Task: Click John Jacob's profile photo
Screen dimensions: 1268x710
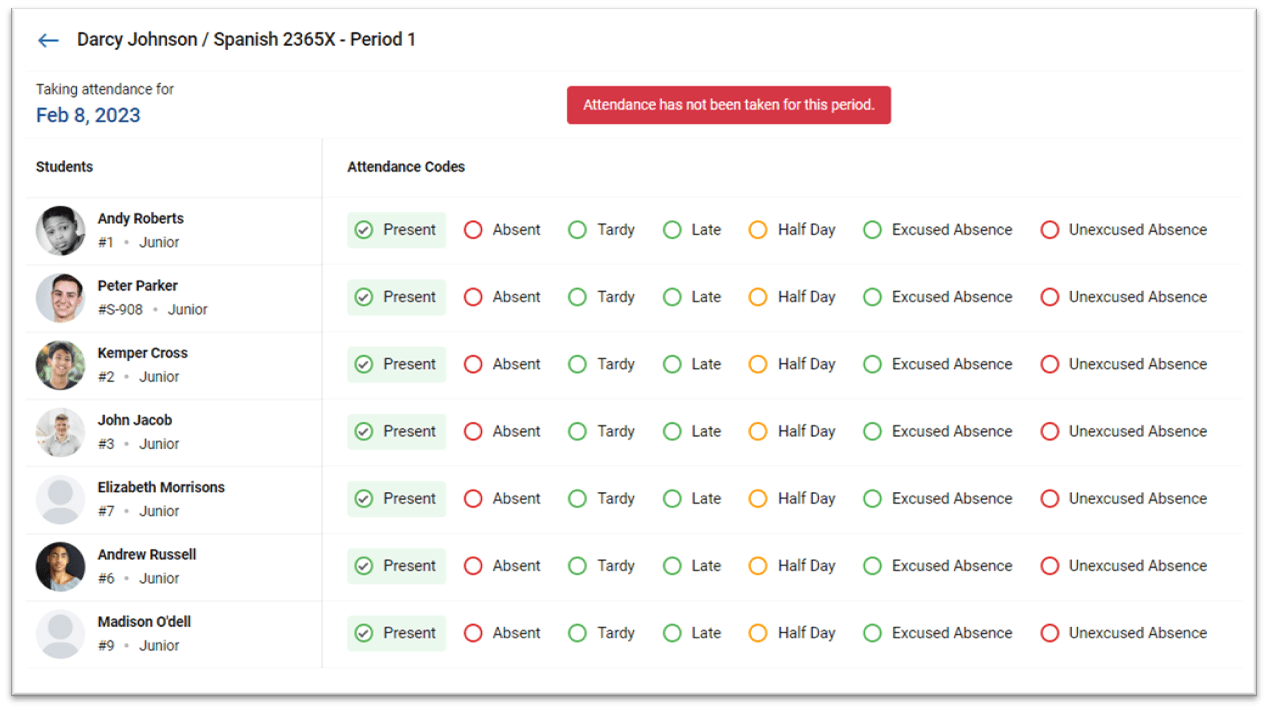Action: pos(60,432)
